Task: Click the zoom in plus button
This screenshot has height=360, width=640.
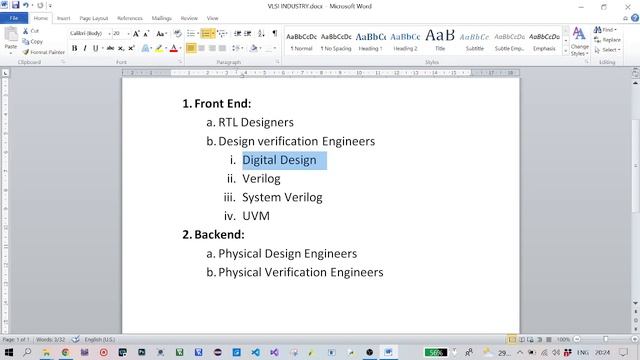Action: [635, 339]
